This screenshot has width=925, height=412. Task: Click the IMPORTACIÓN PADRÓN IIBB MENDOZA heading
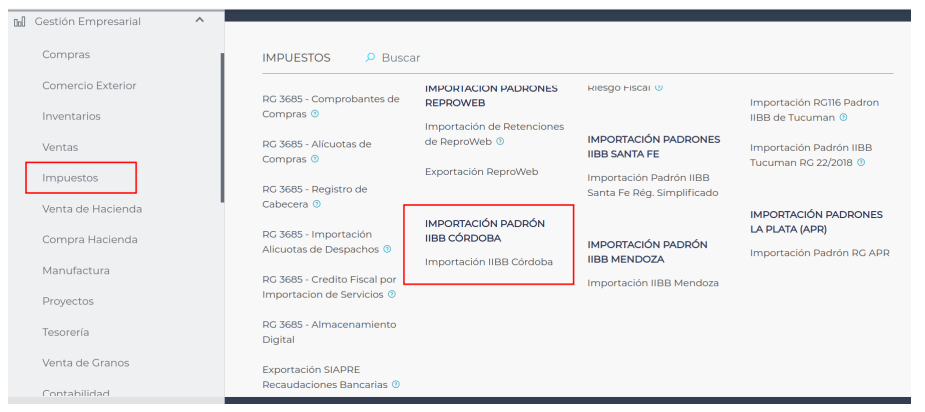(x=648, y=251)
